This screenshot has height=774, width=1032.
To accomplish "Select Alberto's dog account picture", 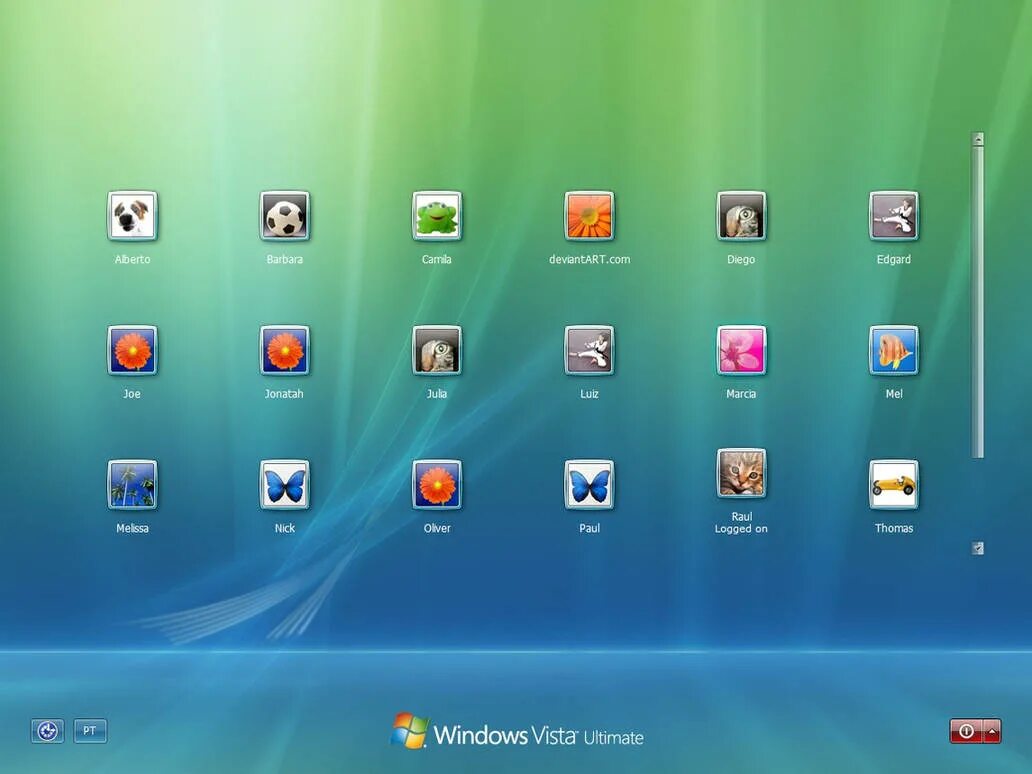I will point(132,216).
